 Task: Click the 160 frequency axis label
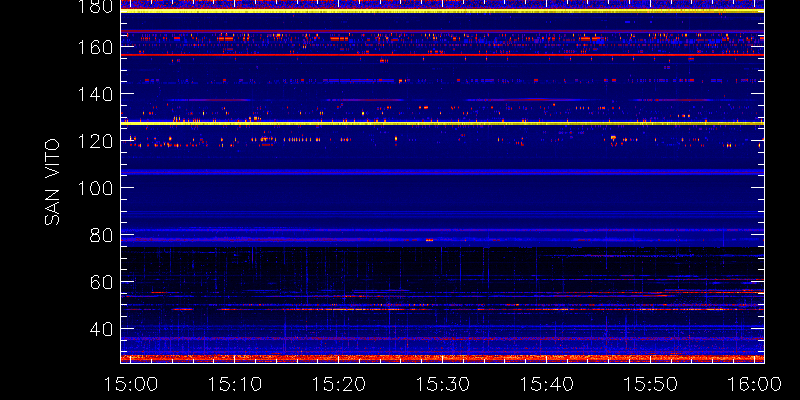coord(93,47)
